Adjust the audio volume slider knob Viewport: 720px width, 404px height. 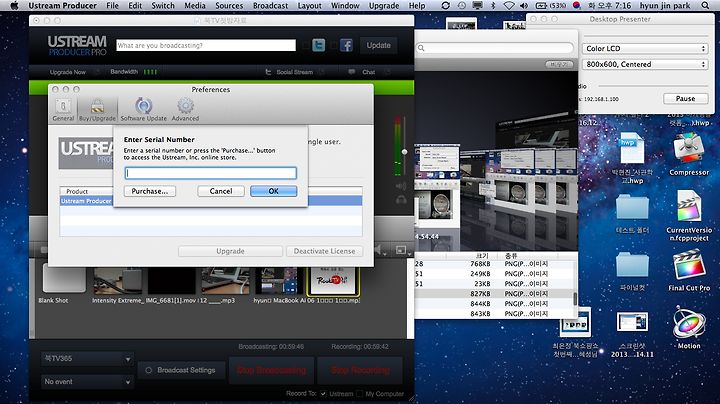(404, 152)
